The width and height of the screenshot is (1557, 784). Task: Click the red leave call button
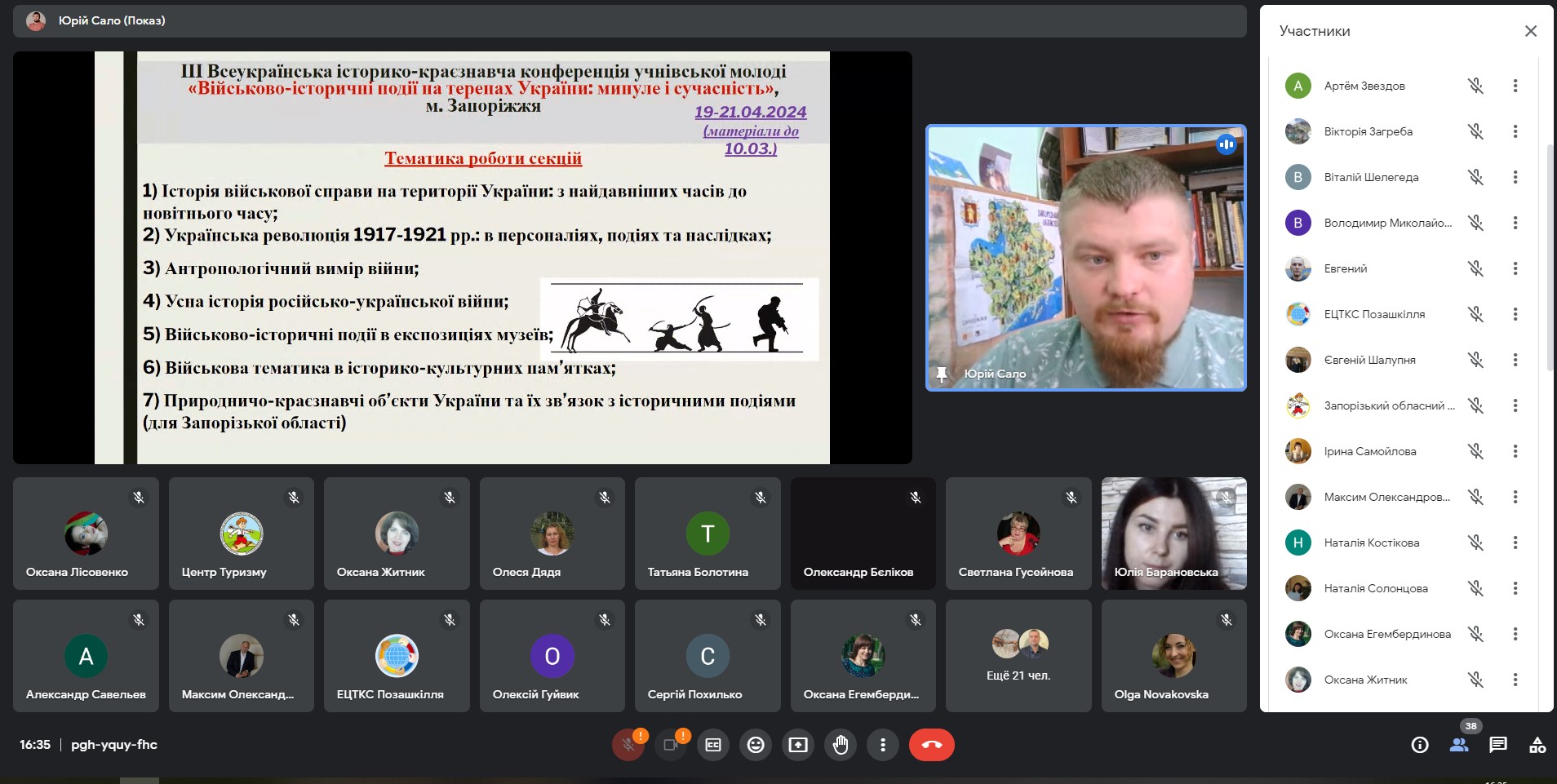point(931,745)
